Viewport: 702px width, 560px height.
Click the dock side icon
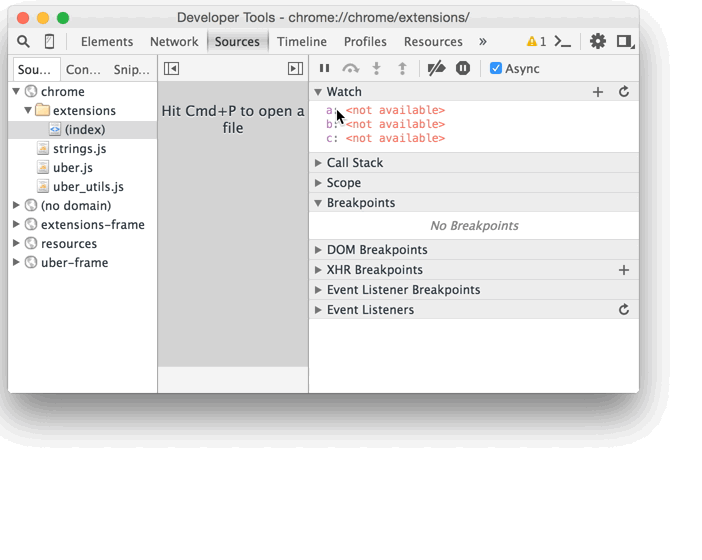(625, 42)
